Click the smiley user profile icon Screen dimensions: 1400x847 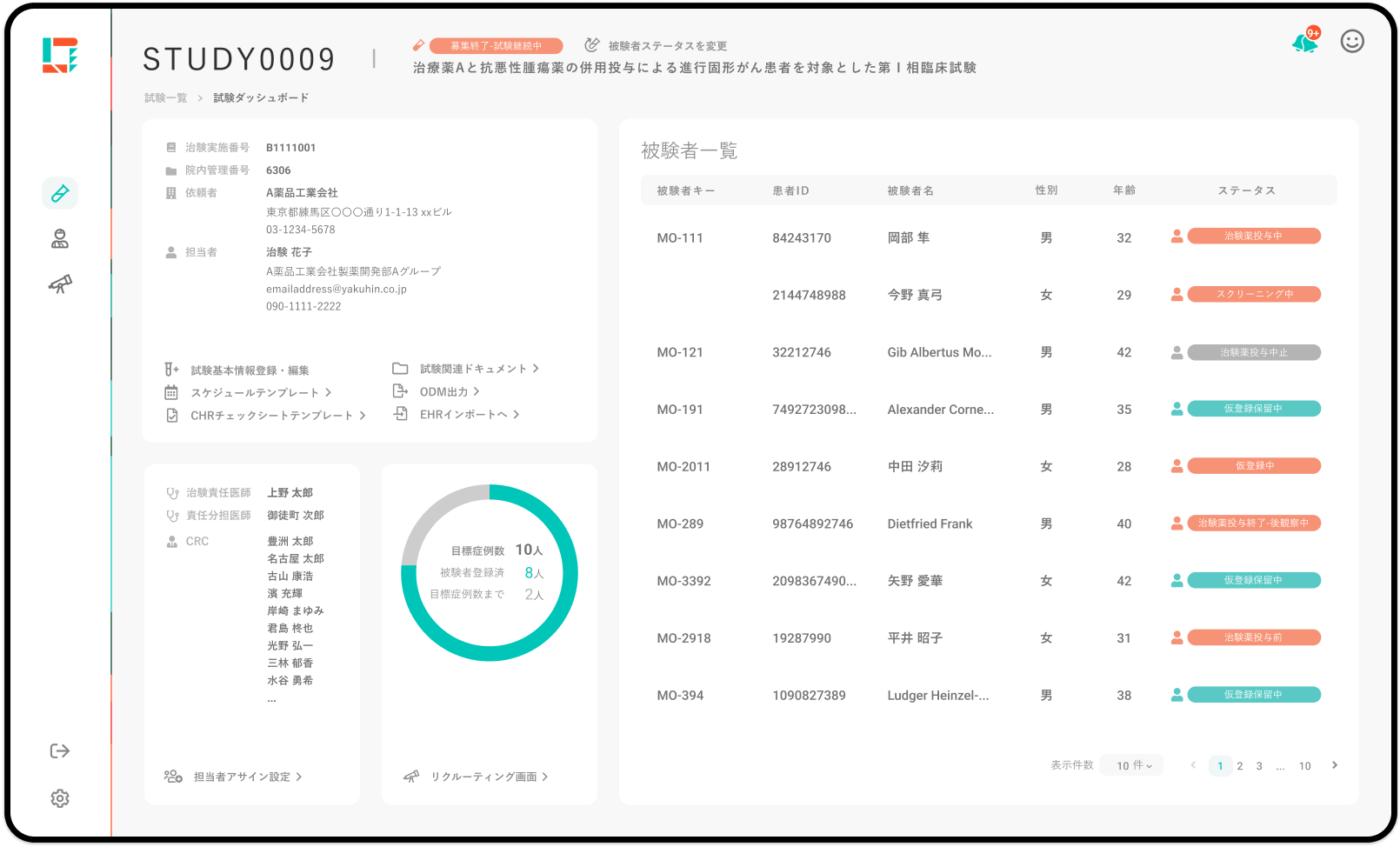click(1352, 41)
